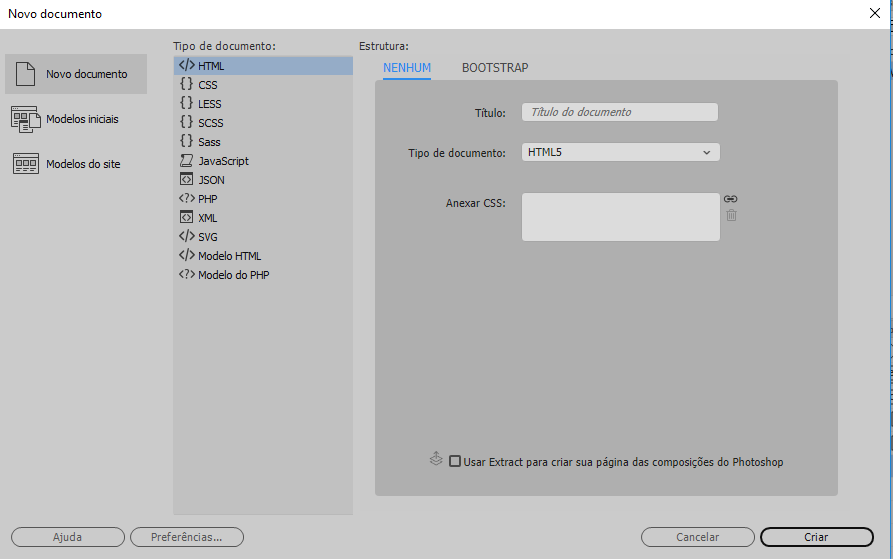Click the Anexar CSS list box
The width and height of the screenshot is (893, 559).
621,217
